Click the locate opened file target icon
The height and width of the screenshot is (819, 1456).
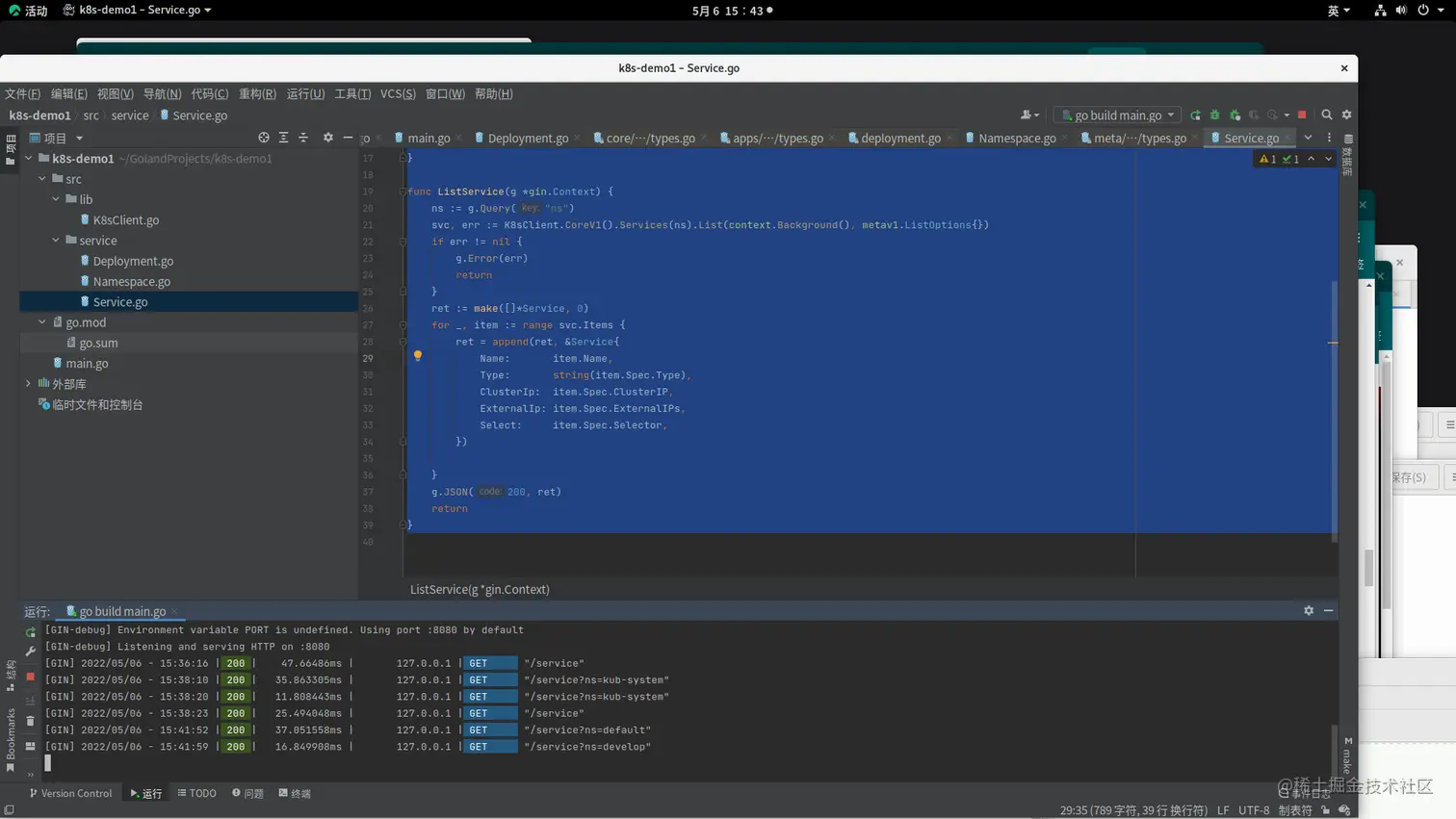point(264,138)
